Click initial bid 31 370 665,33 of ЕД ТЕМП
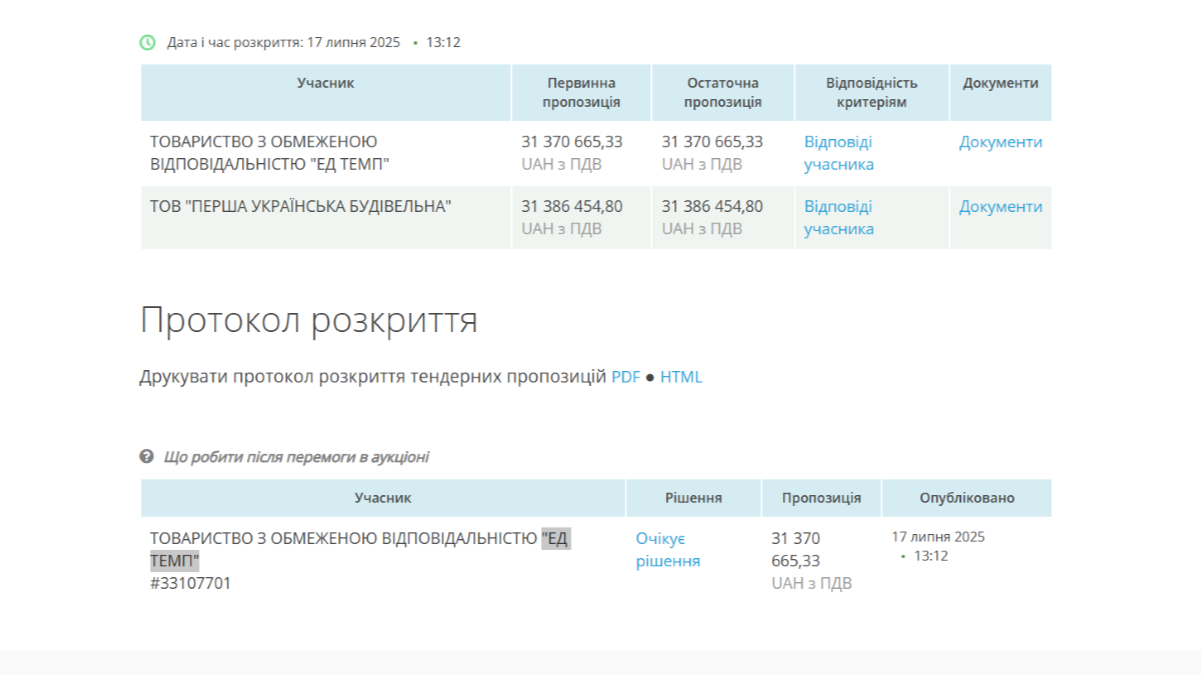Image resolution: width=1201 pixels, height=675 pixels. [572, 142]
